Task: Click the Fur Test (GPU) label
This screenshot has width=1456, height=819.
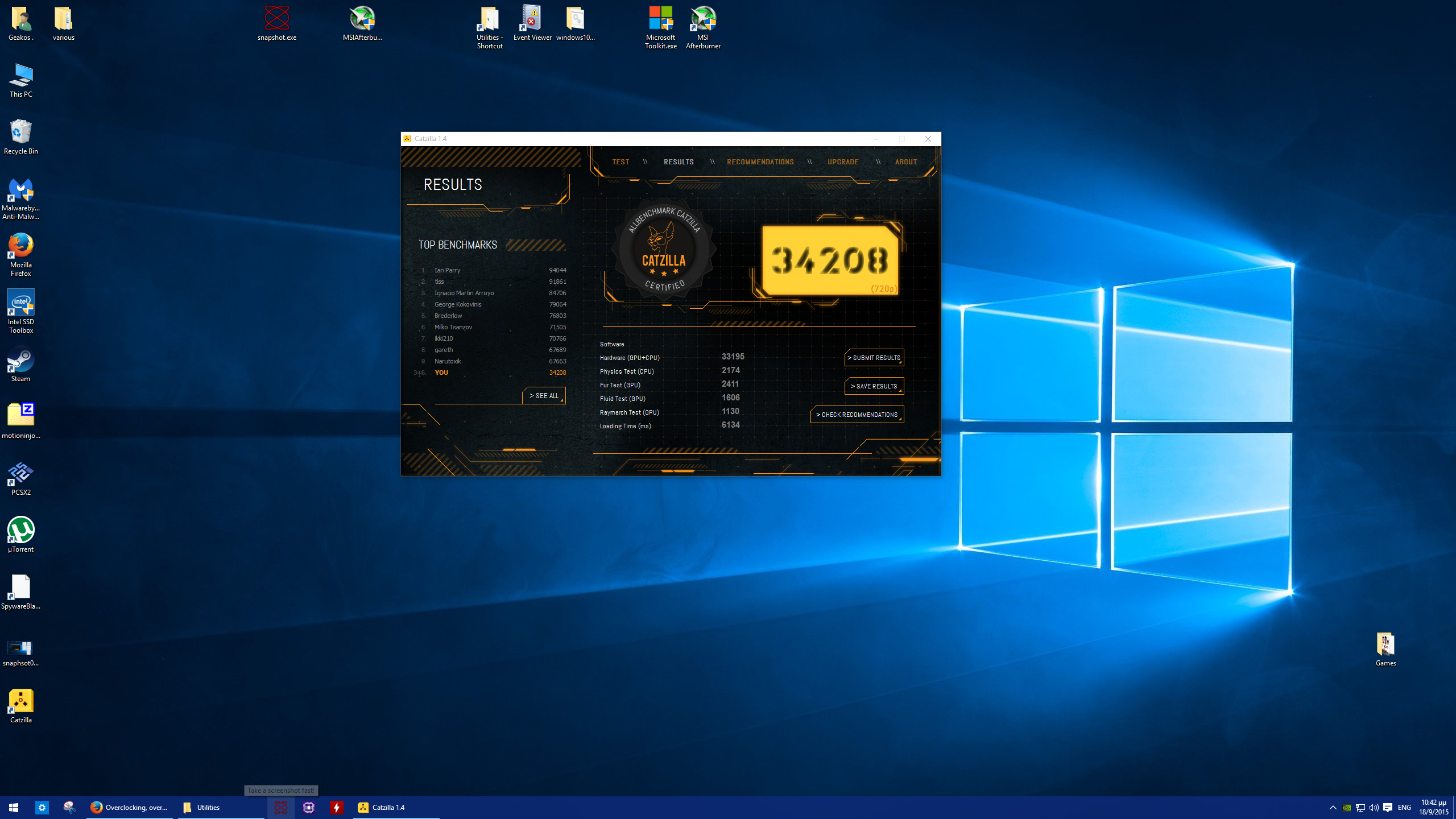Action: tap(620, 385)
